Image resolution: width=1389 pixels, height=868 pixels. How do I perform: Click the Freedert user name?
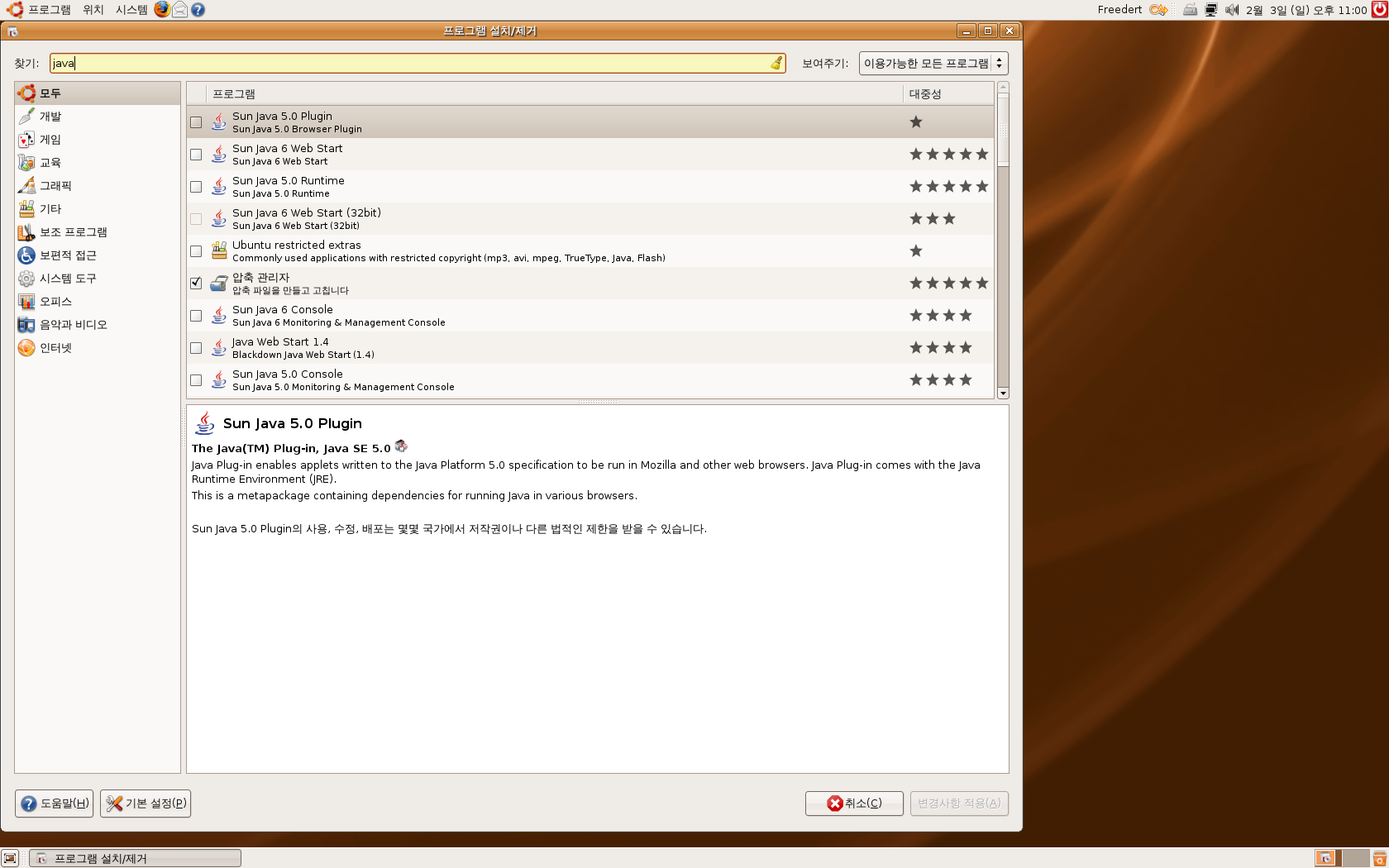1119,10
